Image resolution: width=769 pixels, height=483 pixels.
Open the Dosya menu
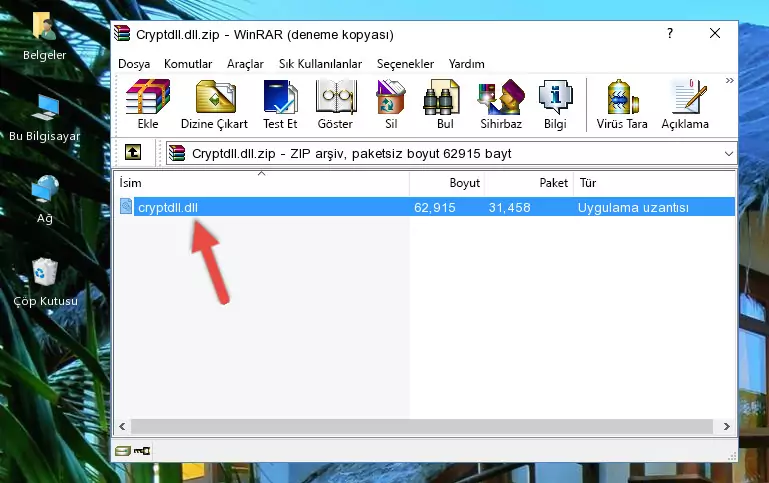point(134,64)
